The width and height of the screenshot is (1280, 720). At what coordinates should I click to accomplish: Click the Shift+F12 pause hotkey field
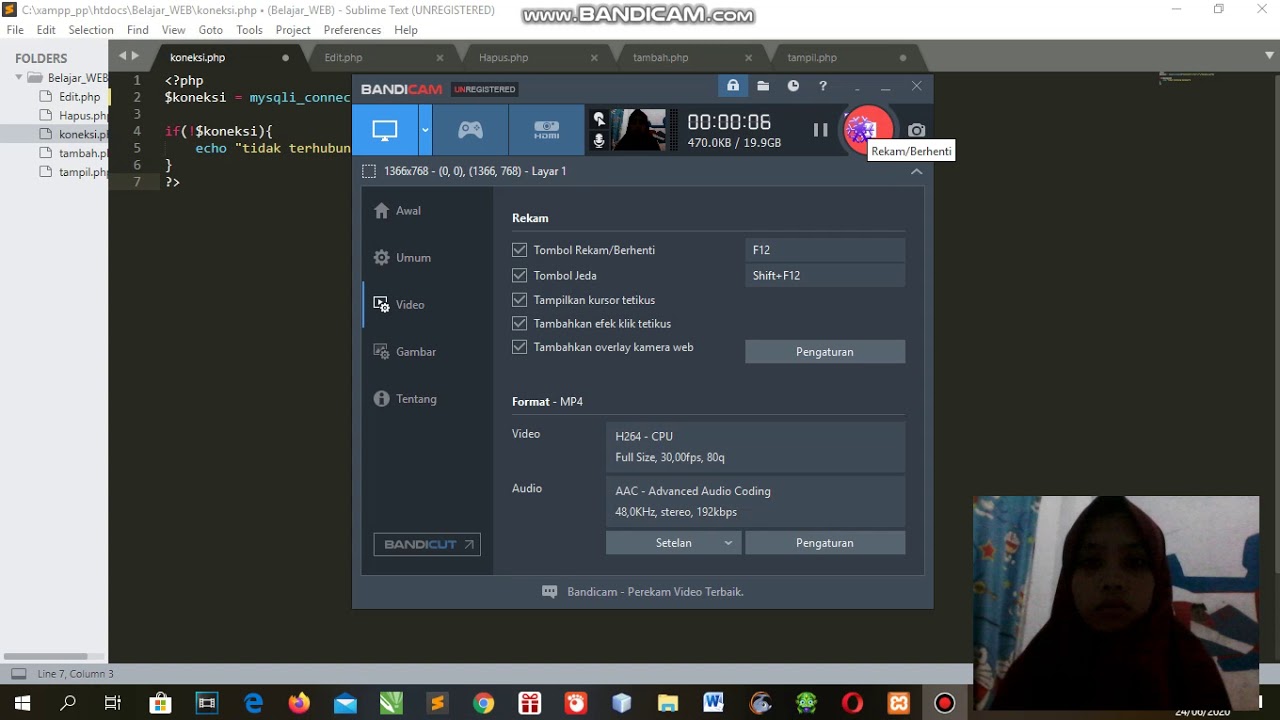click(x=825, y=275)
